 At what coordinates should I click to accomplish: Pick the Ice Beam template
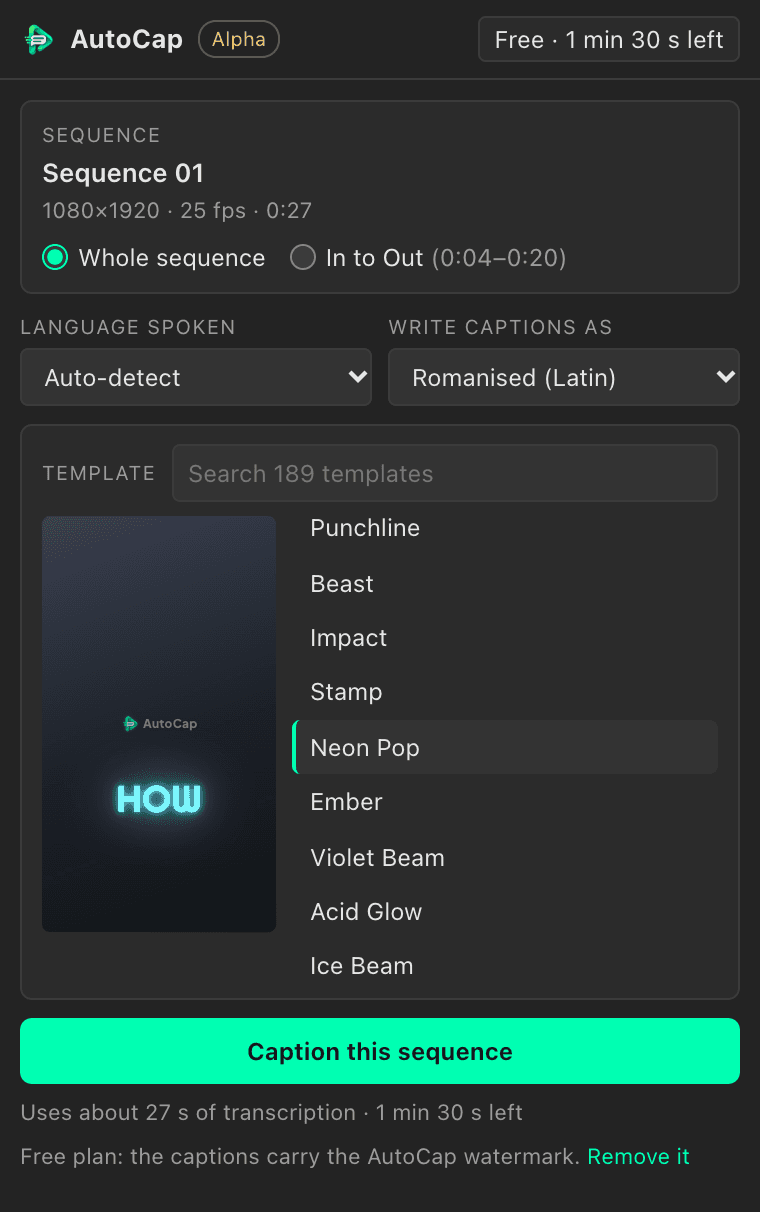pyautogui.click(x=505, y=966)
